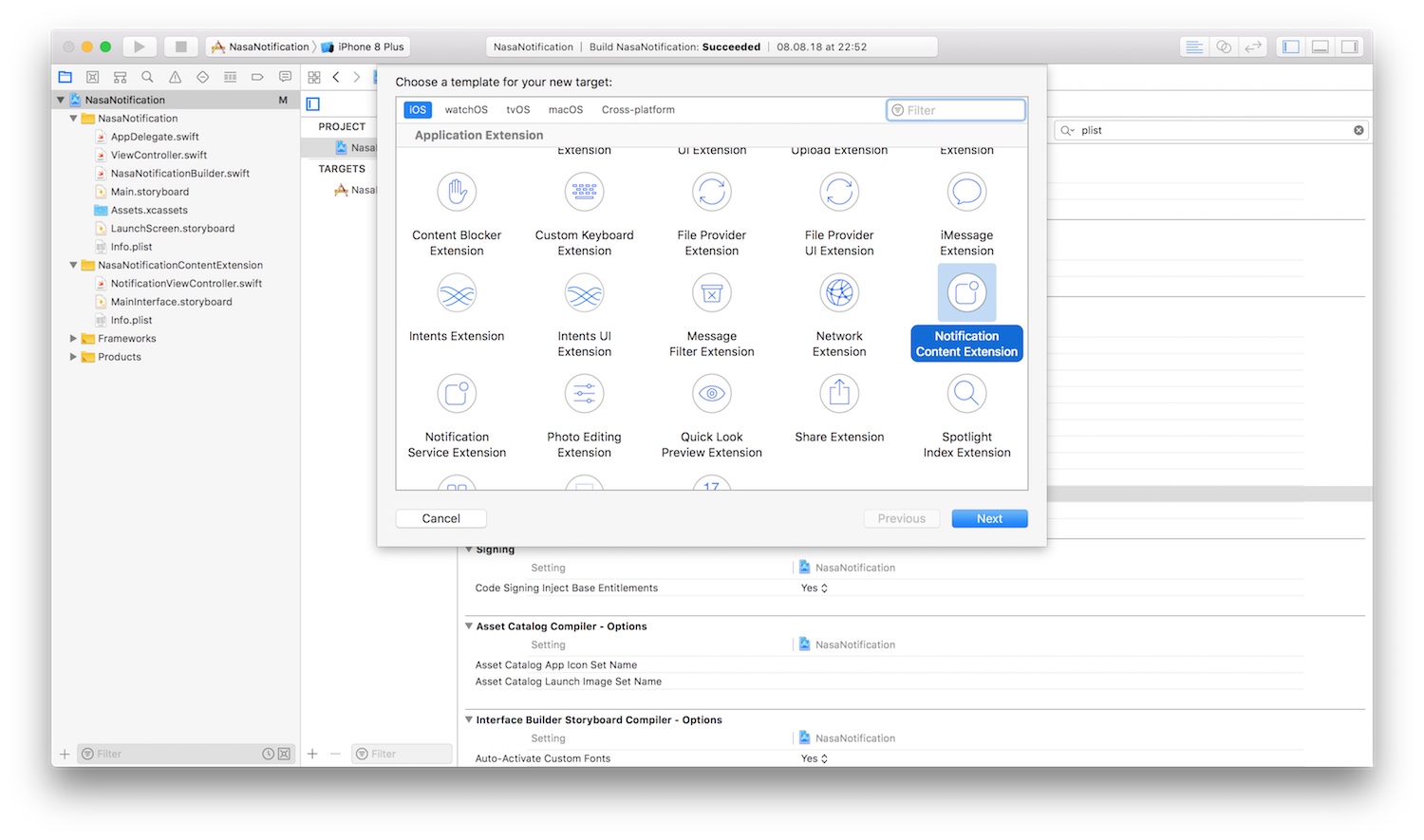
Task: Choose the Custom Keyboard Extension icon
Action: click(x=584, y=192)
